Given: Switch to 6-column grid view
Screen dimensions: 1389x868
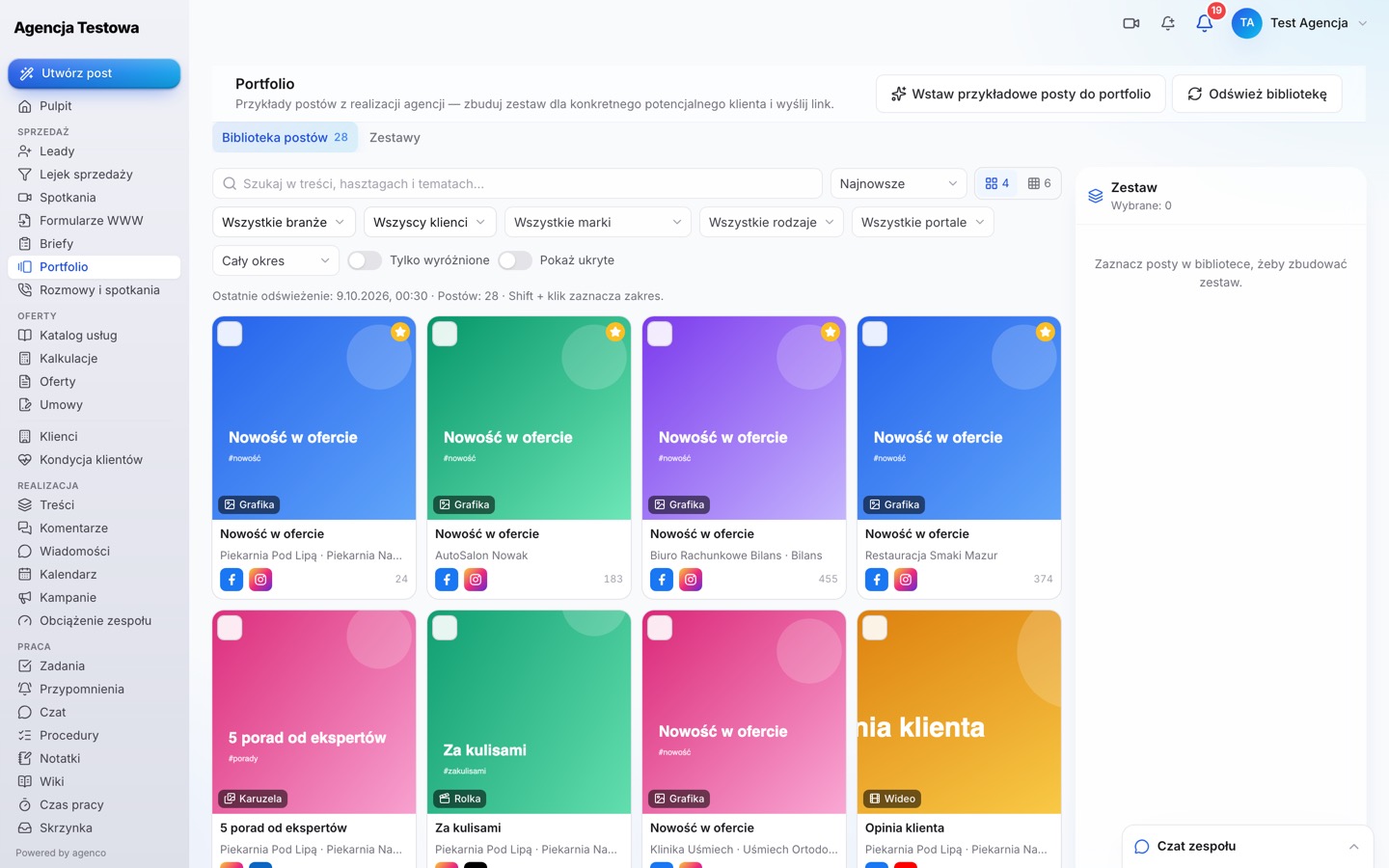Looking at the screenshot, I should 1039,183.
